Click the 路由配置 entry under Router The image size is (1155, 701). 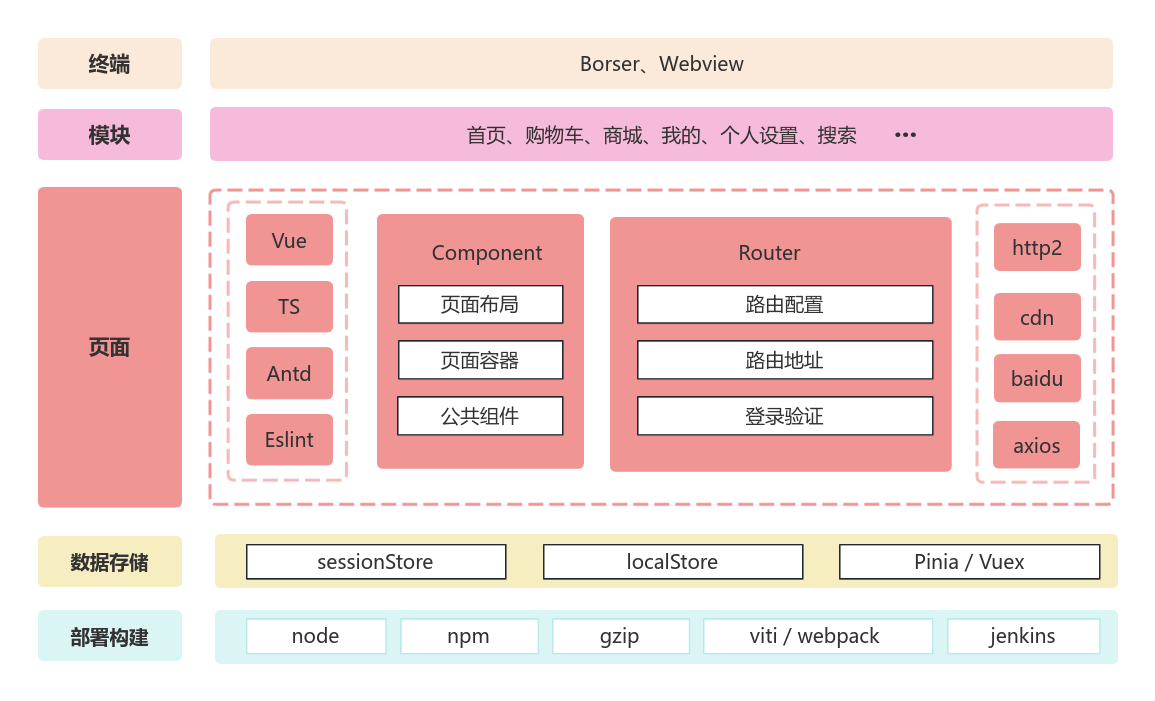(x=784, y=304)
